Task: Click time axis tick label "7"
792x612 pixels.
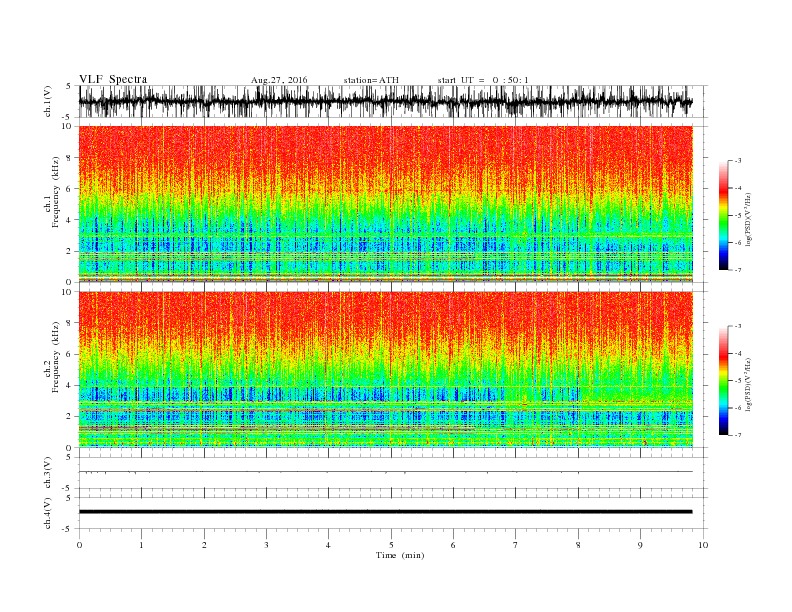Action: click(516, 545)
